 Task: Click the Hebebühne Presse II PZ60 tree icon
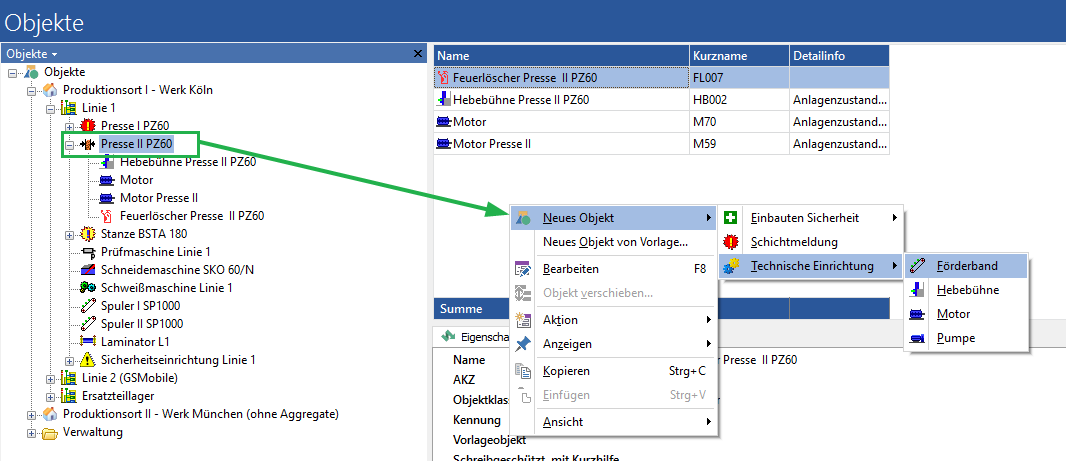point(107,162)
